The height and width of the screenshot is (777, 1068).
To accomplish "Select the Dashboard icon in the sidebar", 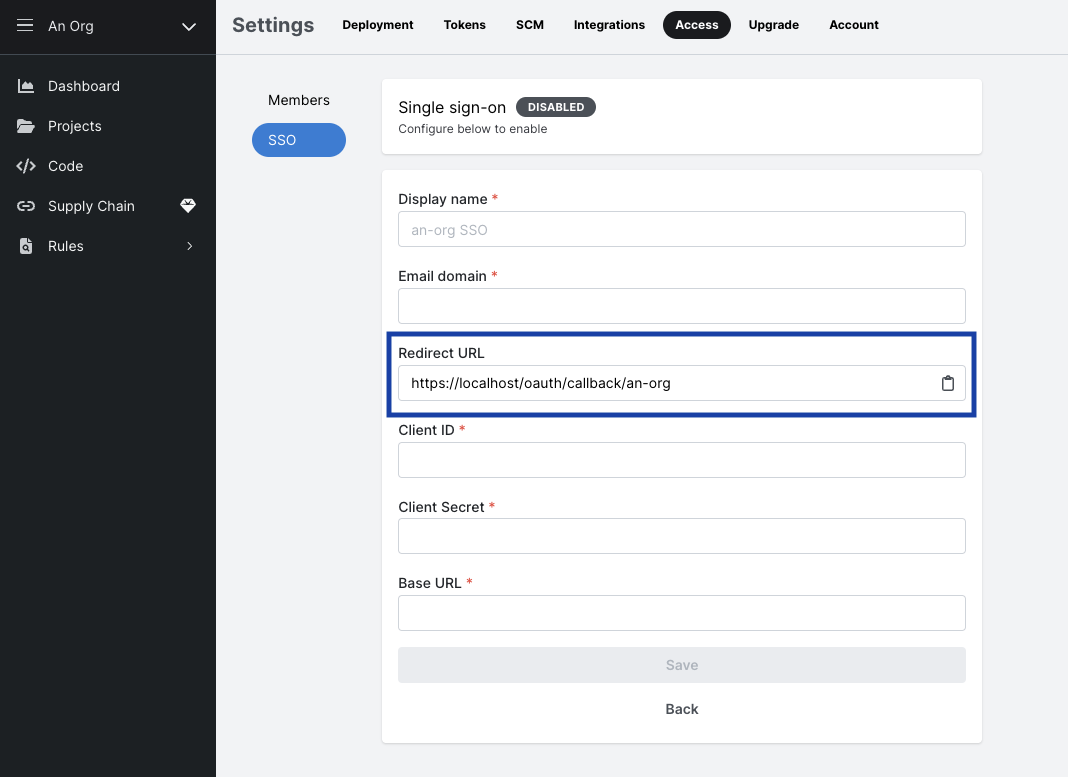I will click(x=26, y=86).
